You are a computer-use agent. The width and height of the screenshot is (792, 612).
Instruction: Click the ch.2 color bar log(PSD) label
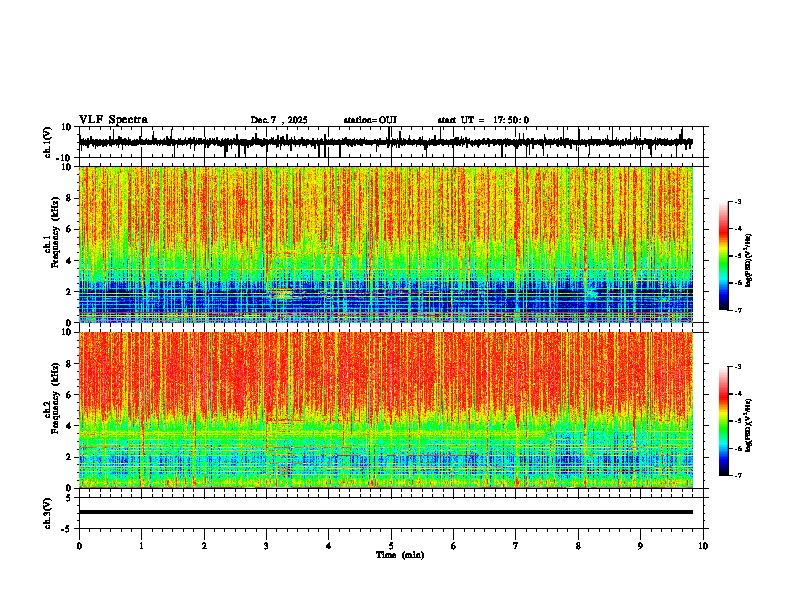[x=749, y=425]
